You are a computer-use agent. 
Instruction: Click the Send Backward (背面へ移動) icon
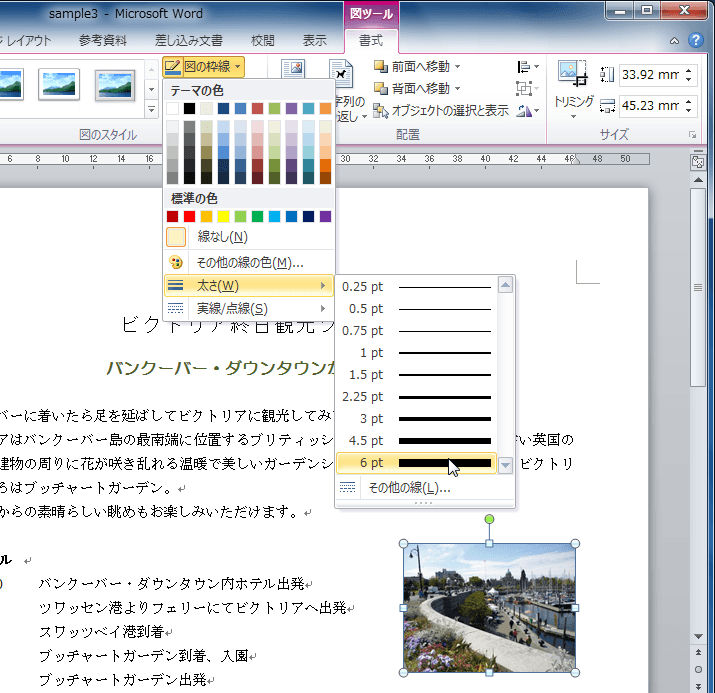[381, 88]
